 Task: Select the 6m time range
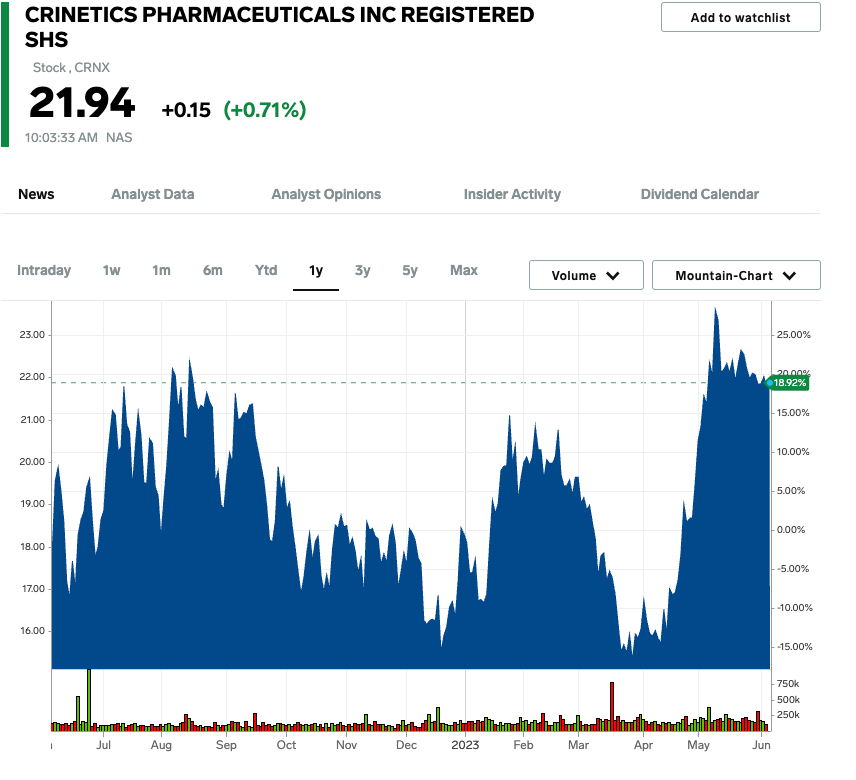[212, 270]
